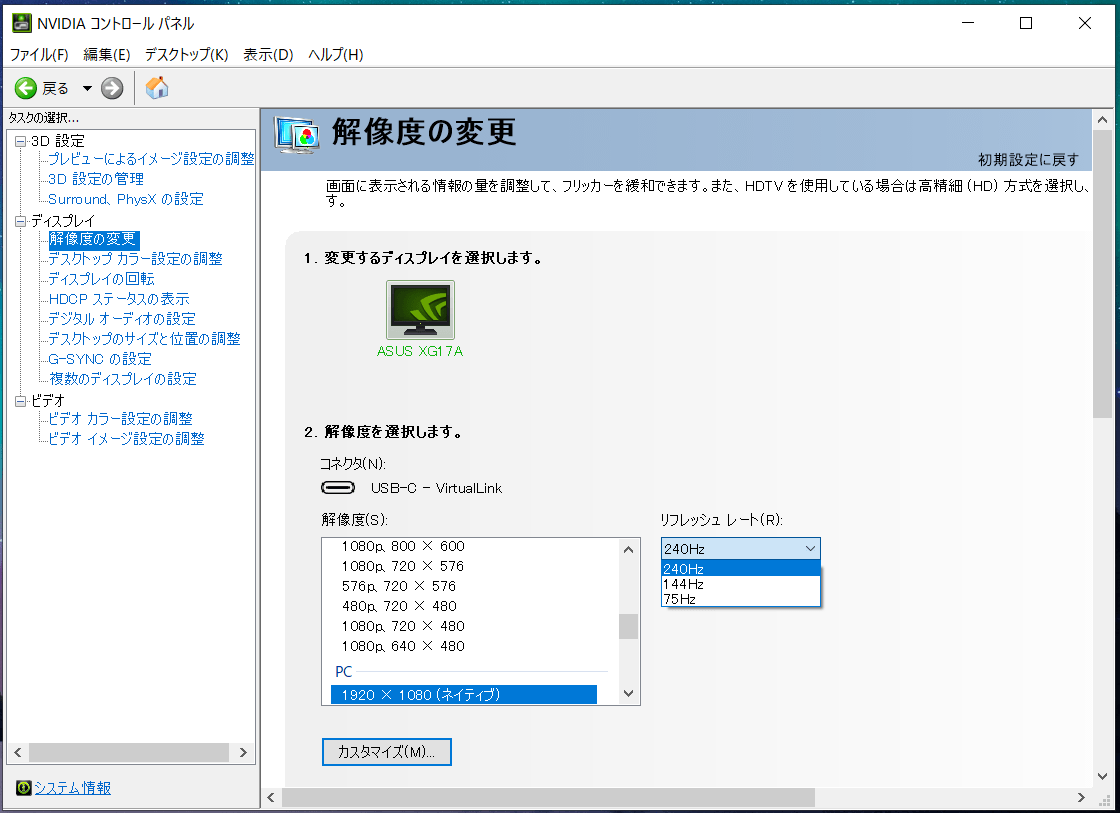Open デジタル オーディオの設定
Image resolution: width=1120 pixels, height=813 pixels.
pos(121,319)
